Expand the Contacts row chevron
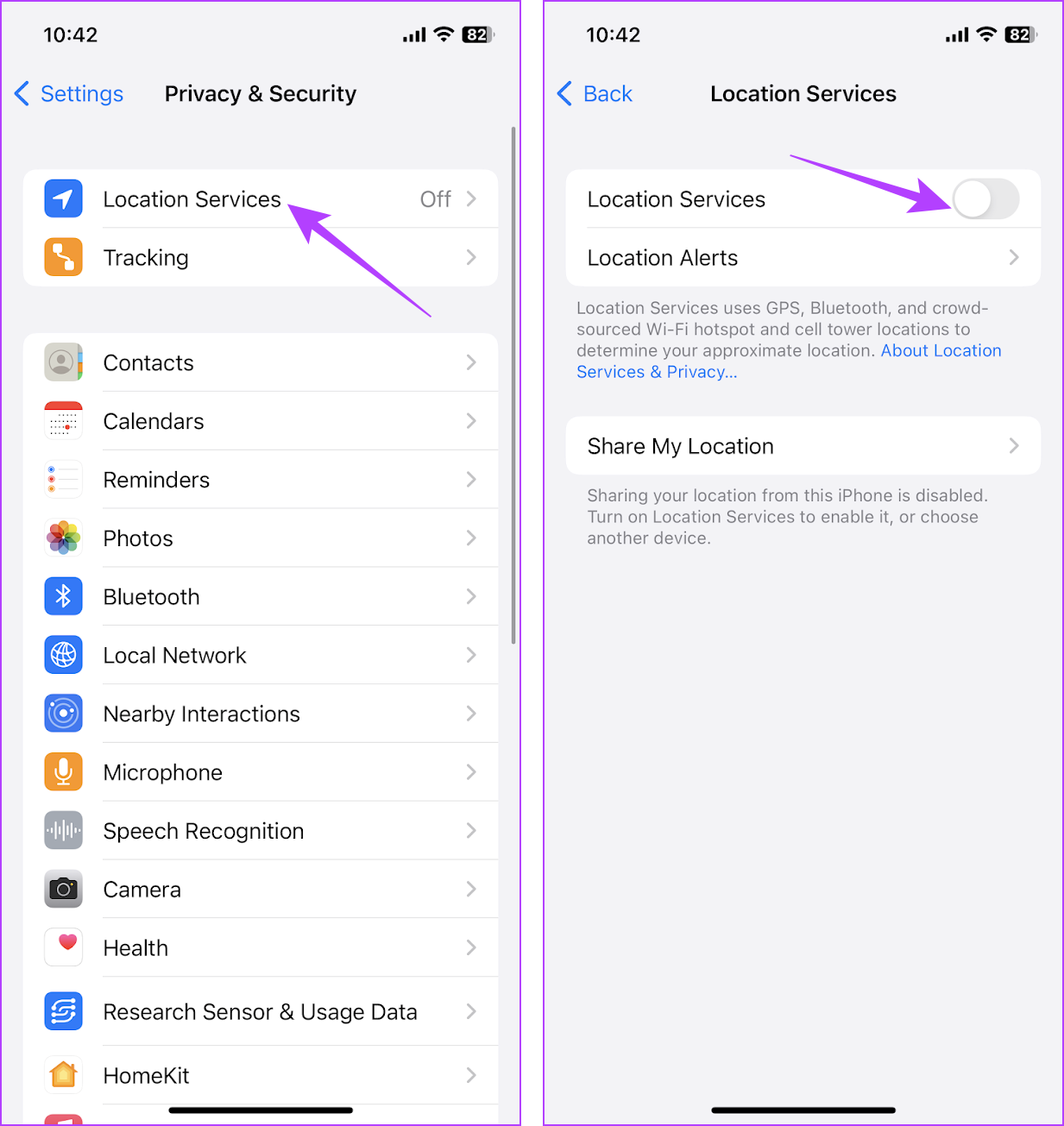Viewport: 1064px width, 1126px height. click(x=471, y=362)
